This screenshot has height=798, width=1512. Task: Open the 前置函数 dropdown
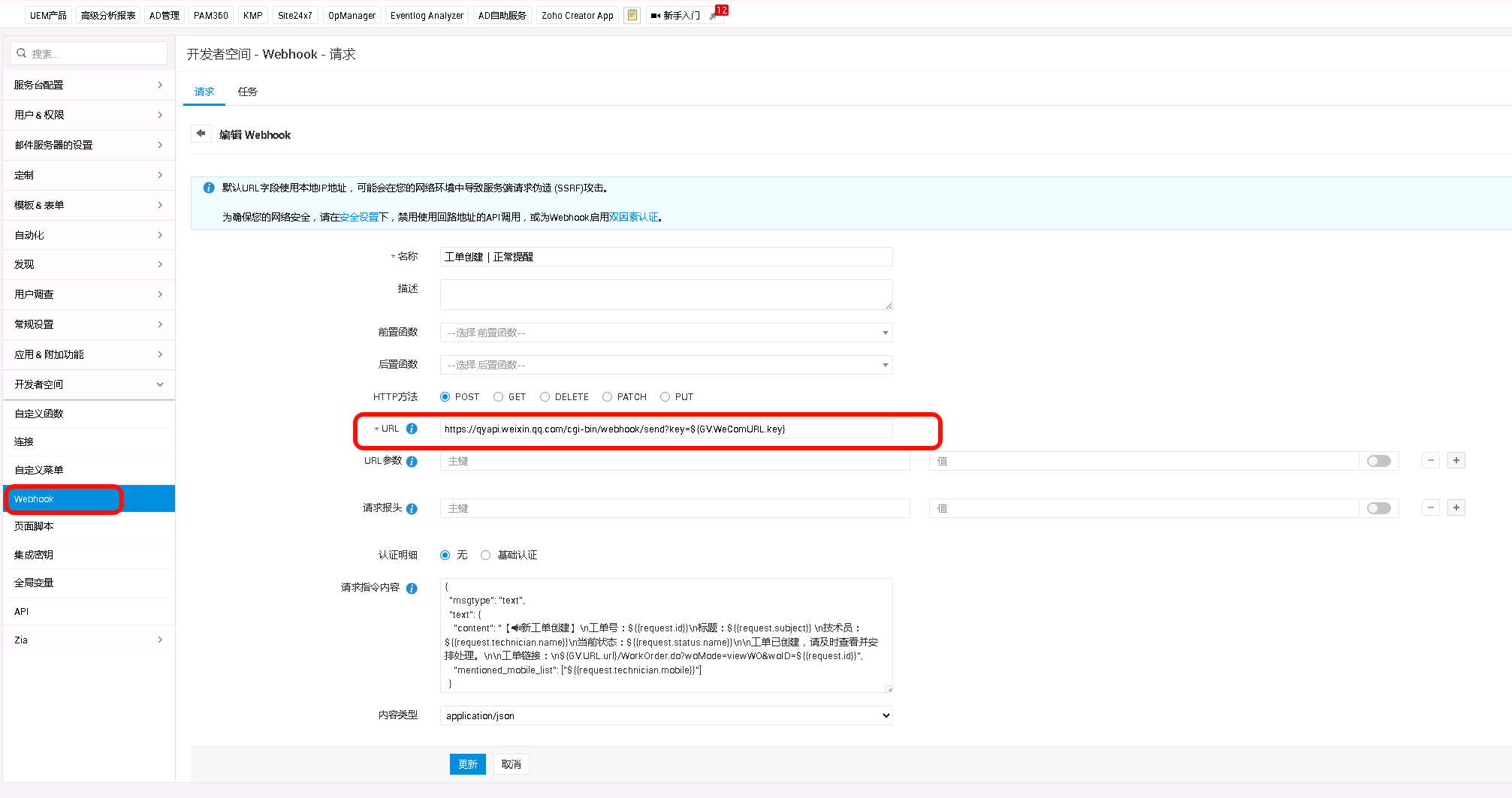(665, 333)
